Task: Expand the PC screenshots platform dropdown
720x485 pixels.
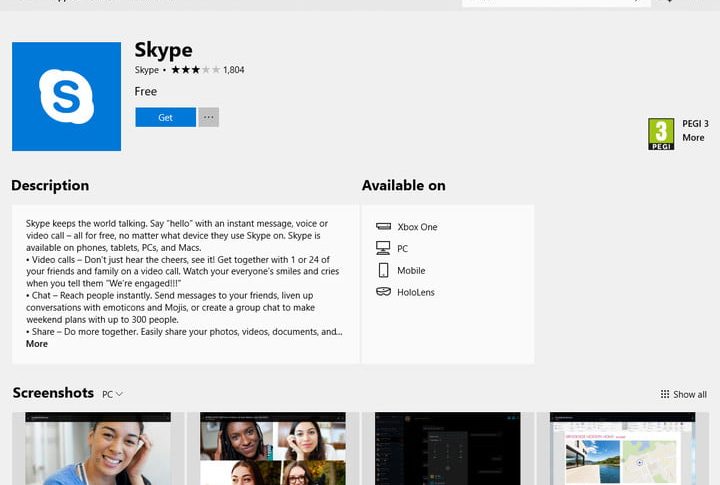Action: (x=112, y=394)
